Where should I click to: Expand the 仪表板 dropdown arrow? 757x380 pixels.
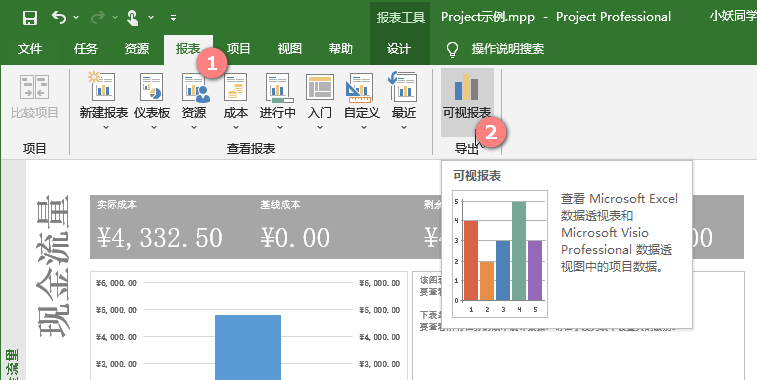[x=154, y=127]
